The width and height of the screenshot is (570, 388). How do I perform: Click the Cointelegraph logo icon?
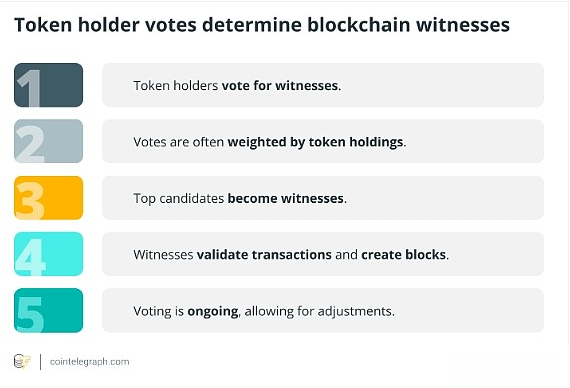pyautogui.click(x=22, y=361)
